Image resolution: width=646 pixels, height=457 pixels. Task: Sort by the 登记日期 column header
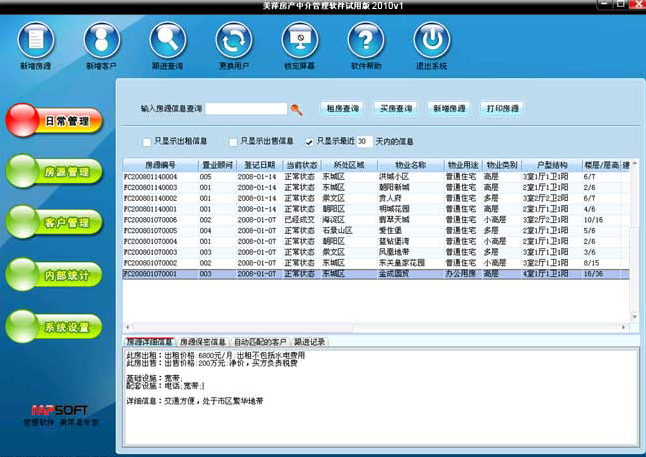coord(260,165)
